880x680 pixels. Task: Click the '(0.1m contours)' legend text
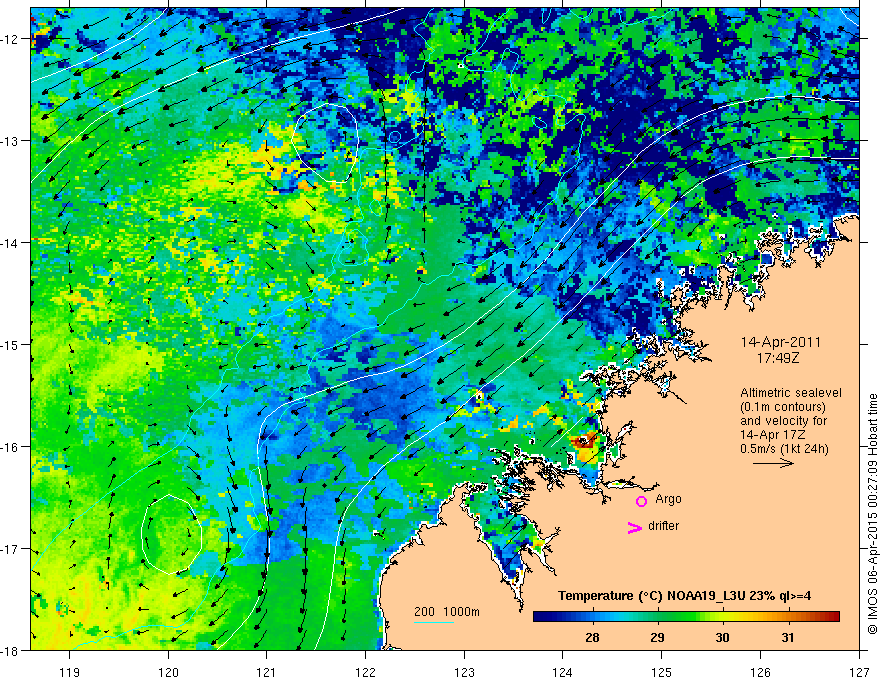tap(783, 407)
